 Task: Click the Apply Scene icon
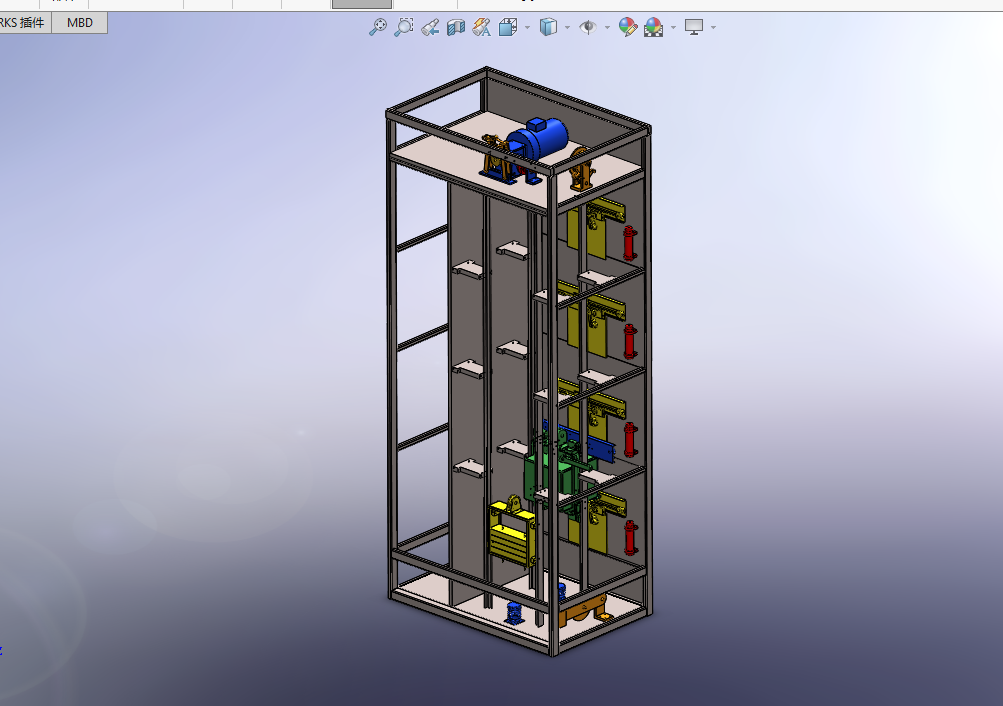654,27
